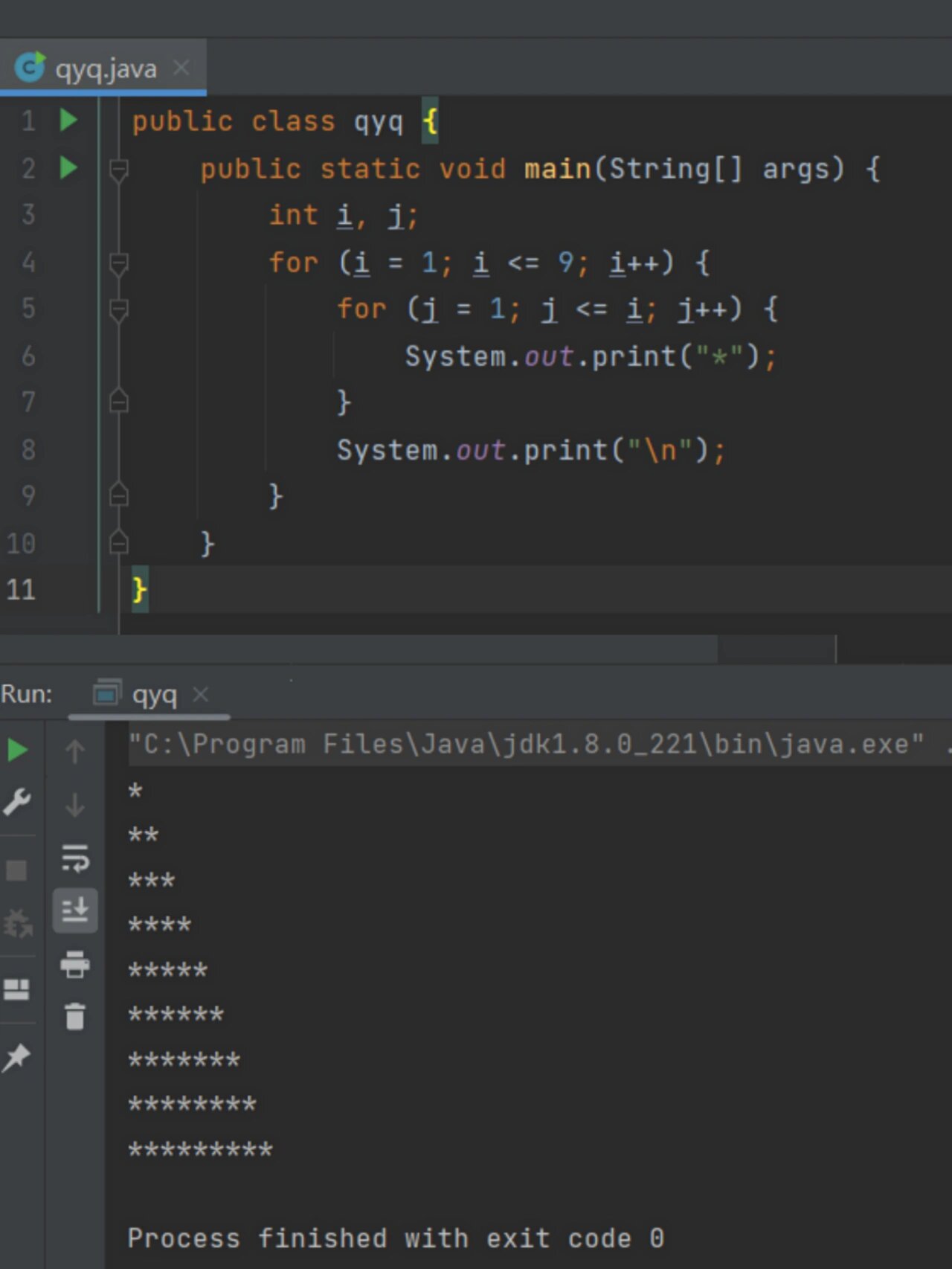Rerun qyq in Run panel
The height and width of the screenshot is (1269, 952).
click(17, 750)
